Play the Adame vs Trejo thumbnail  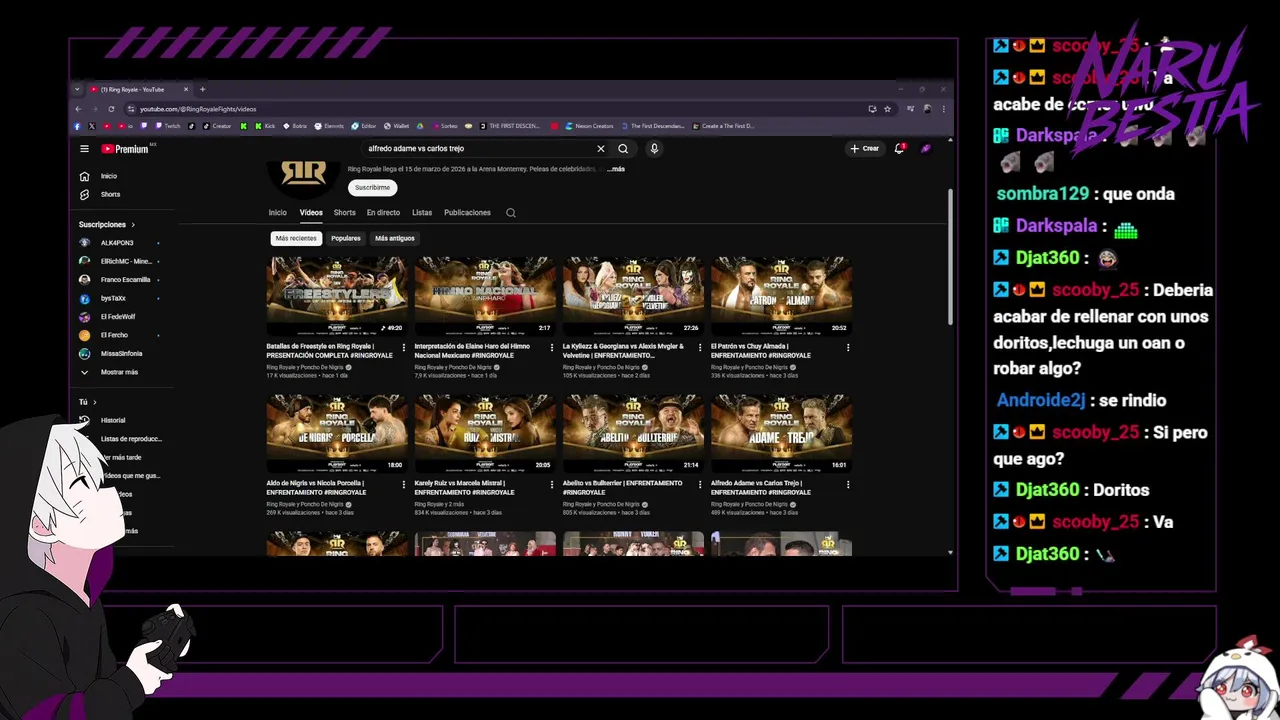pos(781,433)
